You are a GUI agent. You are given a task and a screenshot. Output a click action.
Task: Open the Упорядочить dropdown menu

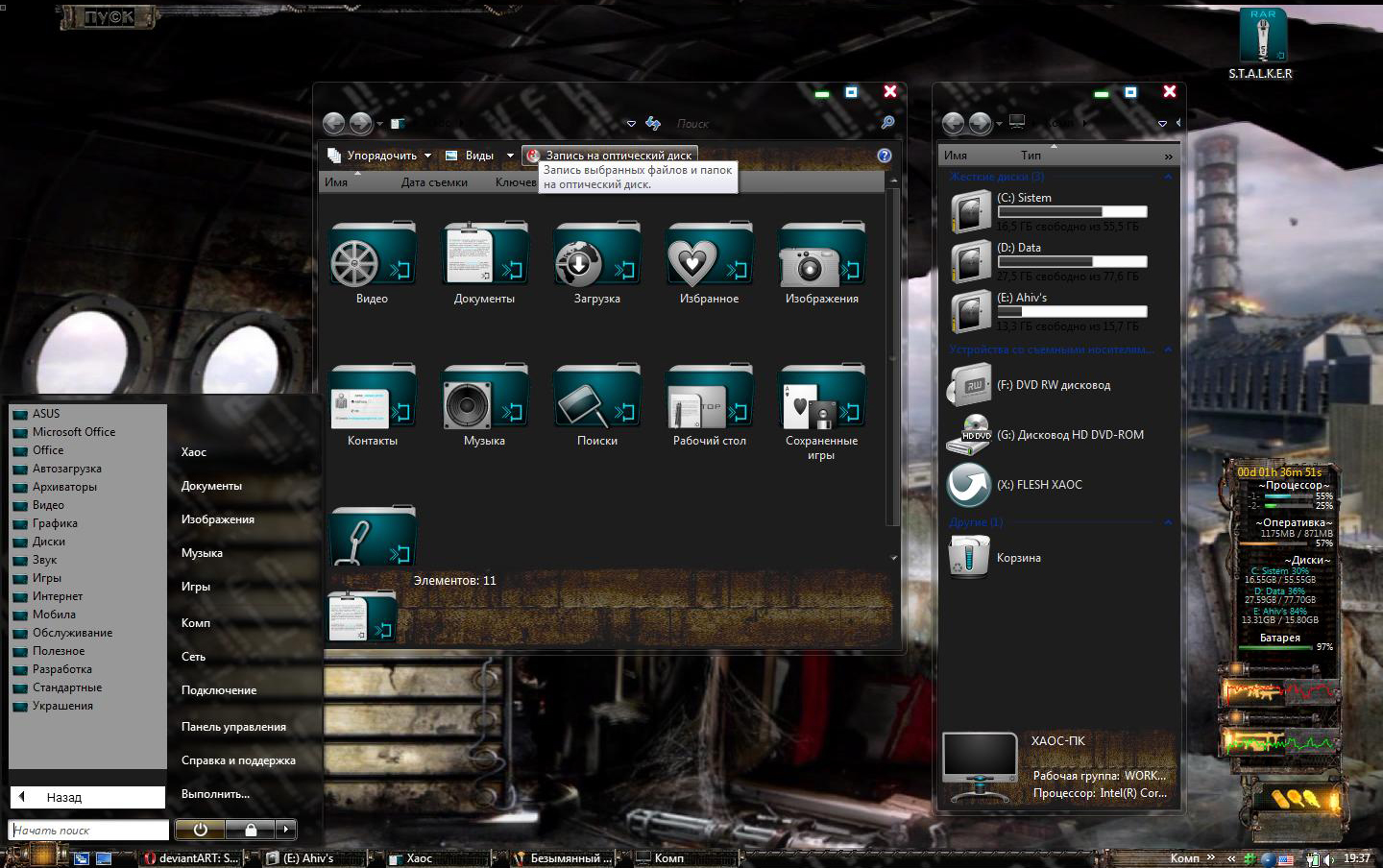tap(378, 155)
